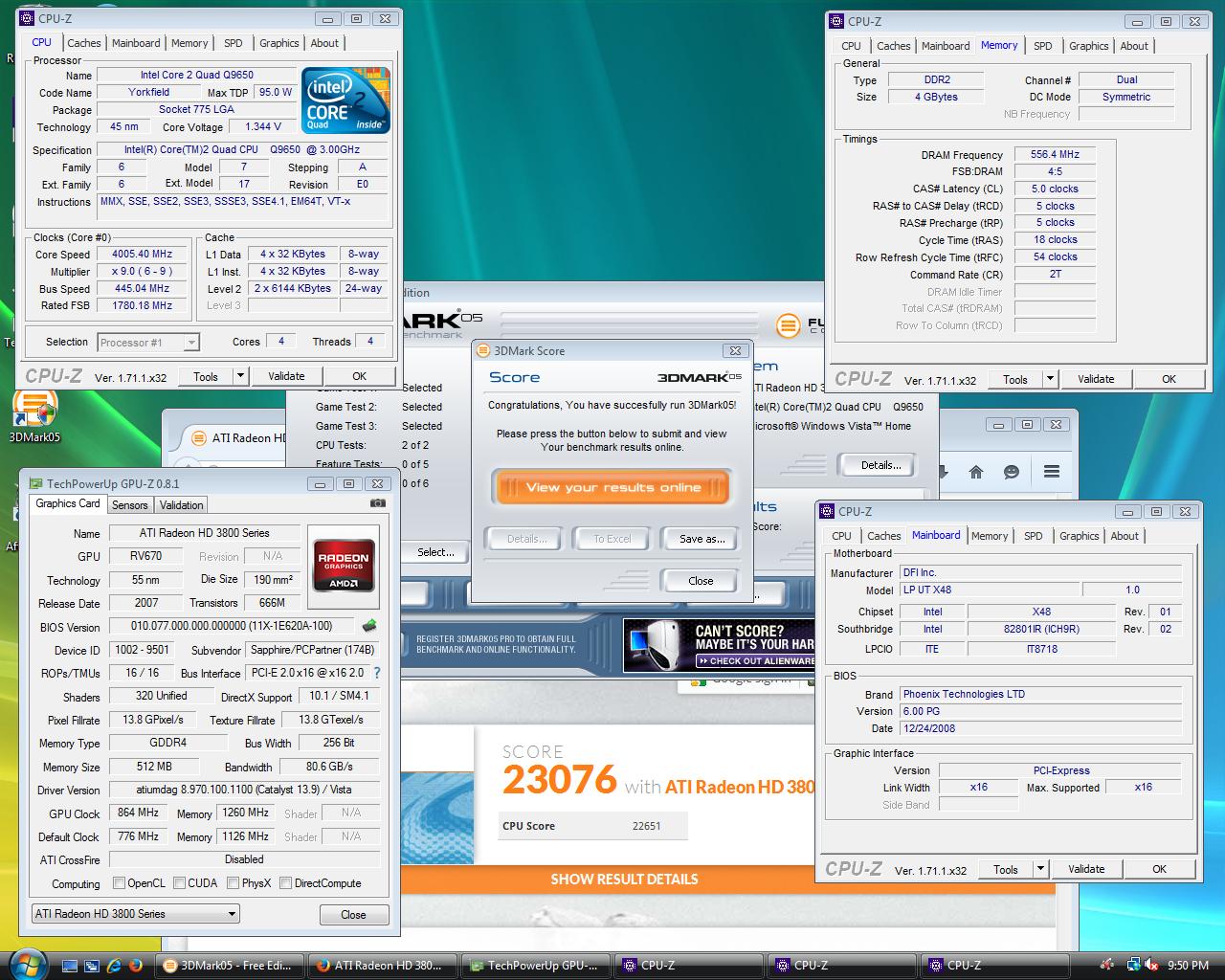
Task: Click the DRAM Frequency 556.4 MHz value
Action: pyautogui.click(x=1055, y=154)
